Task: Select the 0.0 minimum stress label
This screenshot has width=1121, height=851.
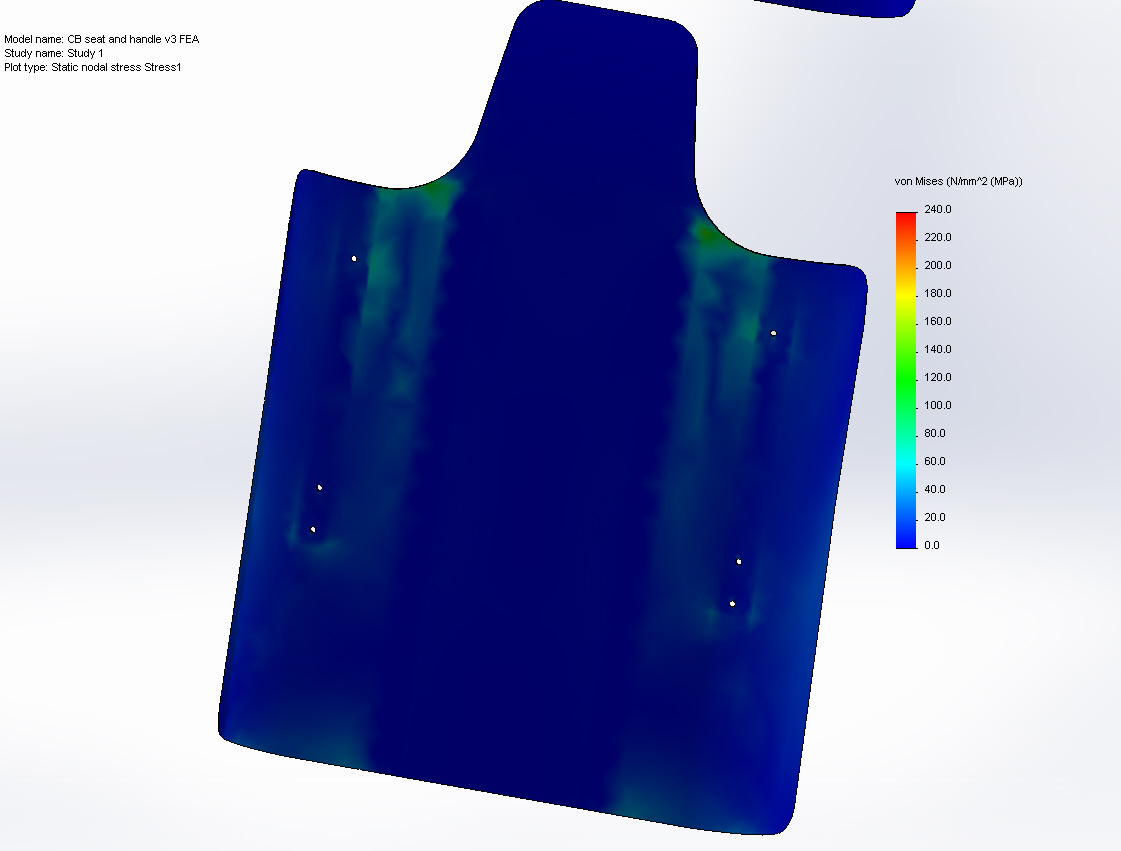Action: point(930,544)
